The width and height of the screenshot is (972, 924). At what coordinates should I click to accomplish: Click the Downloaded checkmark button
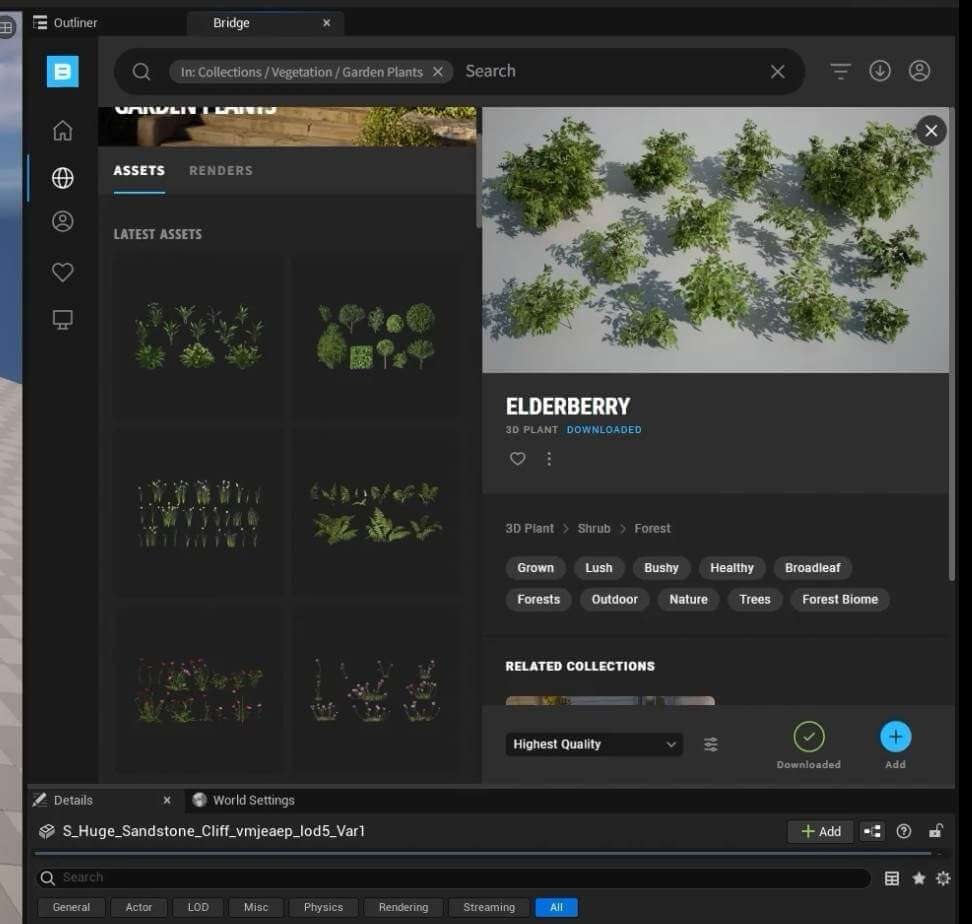(809, 737)
